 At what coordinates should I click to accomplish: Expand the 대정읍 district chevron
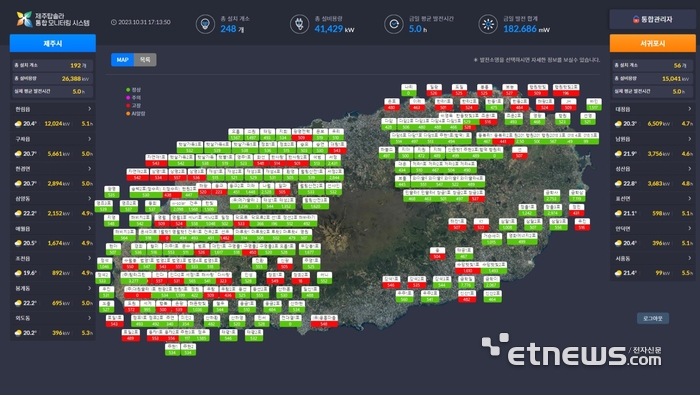(689, 109)
